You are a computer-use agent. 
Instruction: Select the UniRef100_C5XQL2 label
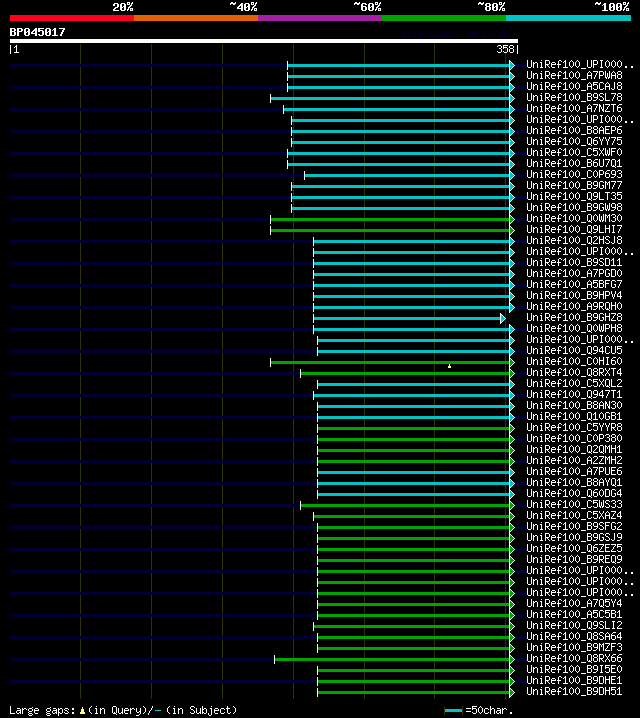point(574,383)
